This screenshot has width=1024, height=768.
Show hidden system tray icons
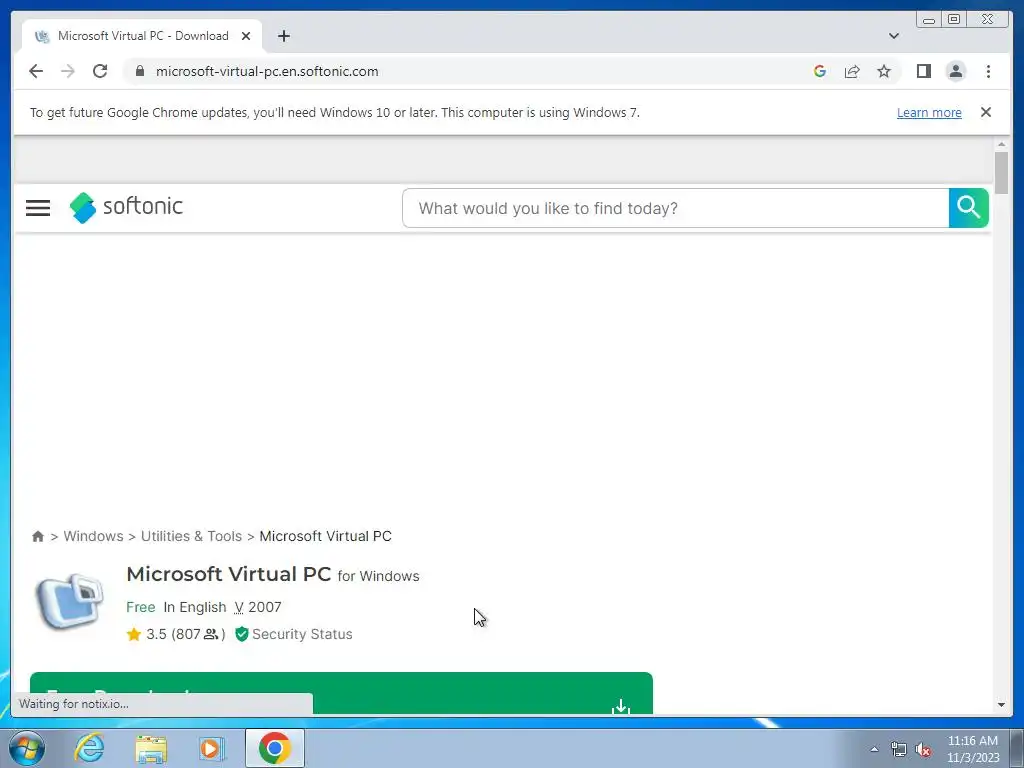tap(874, 749)
